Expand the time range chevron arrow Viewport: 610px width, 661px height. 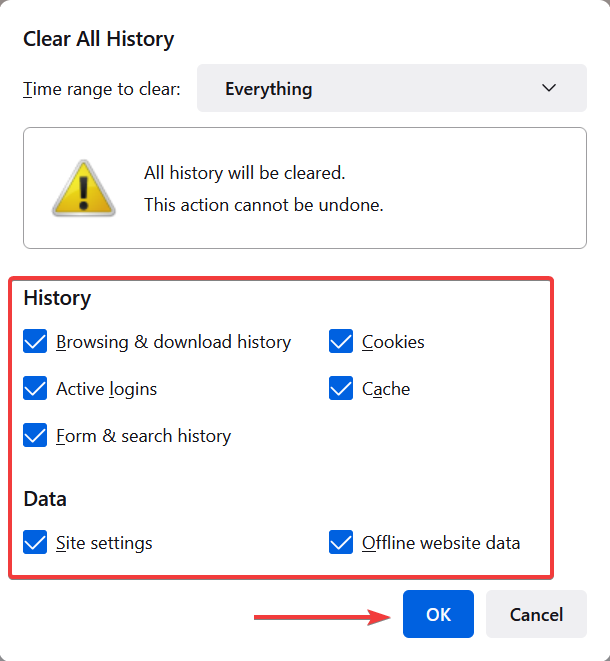point(548,88)
